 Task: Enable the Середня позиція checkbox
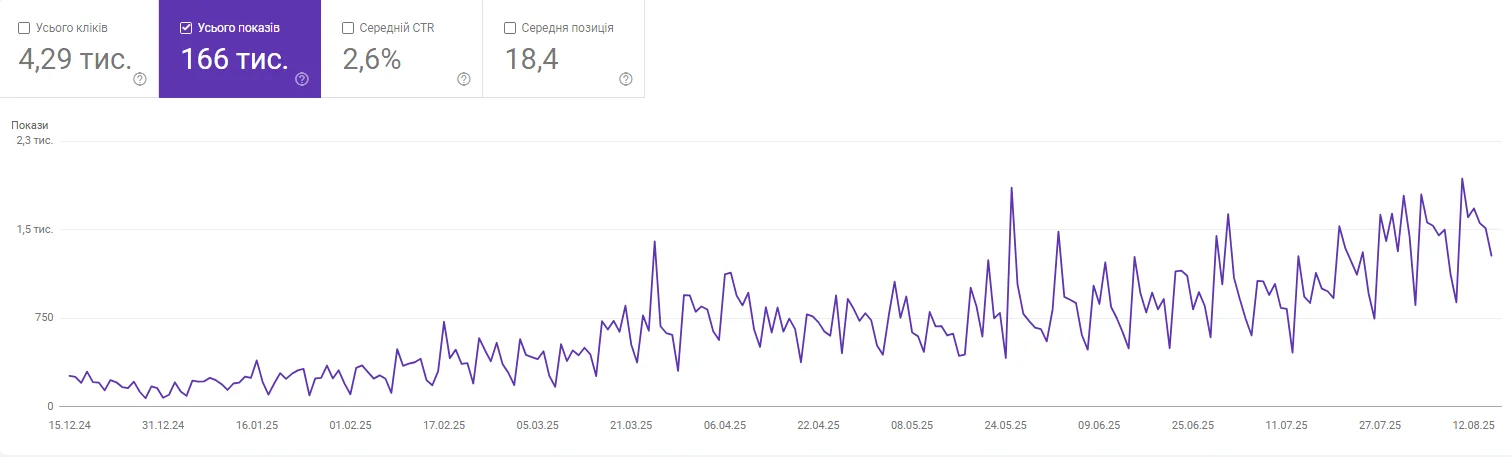(x=510, y=28)
